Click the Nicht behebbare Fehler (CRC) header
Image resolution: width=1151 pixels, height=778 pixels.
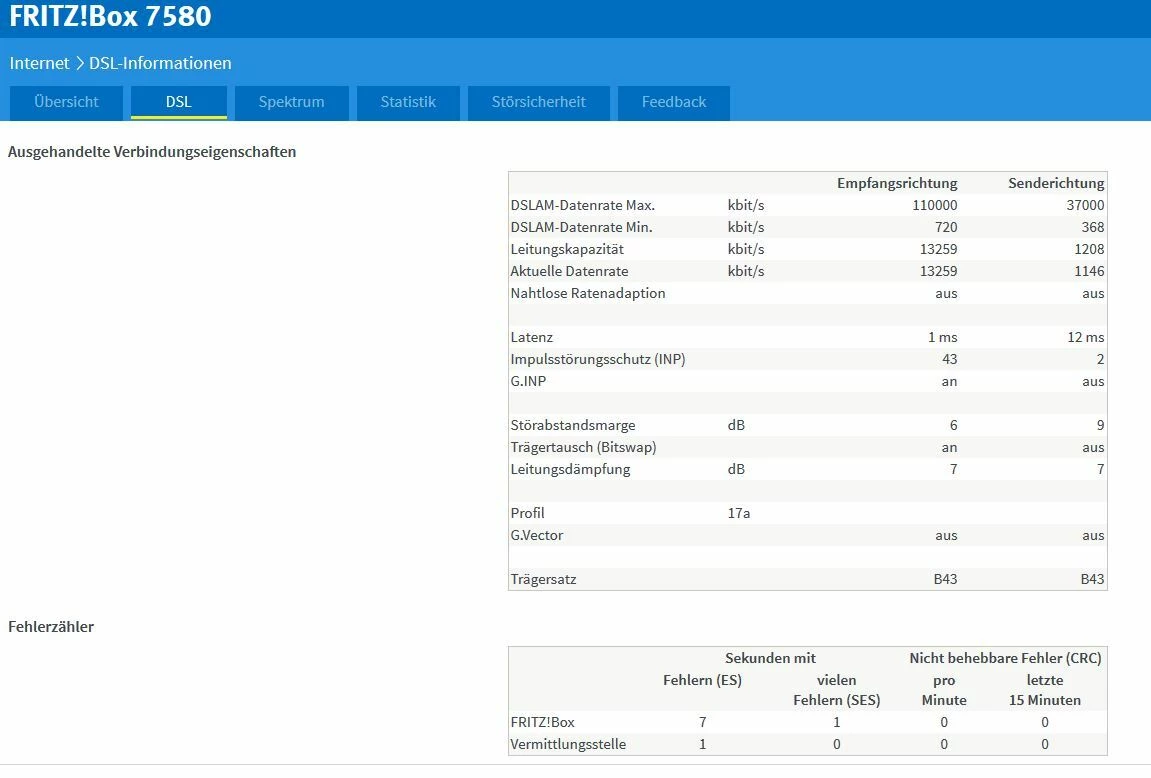(x=1004, y=658)
